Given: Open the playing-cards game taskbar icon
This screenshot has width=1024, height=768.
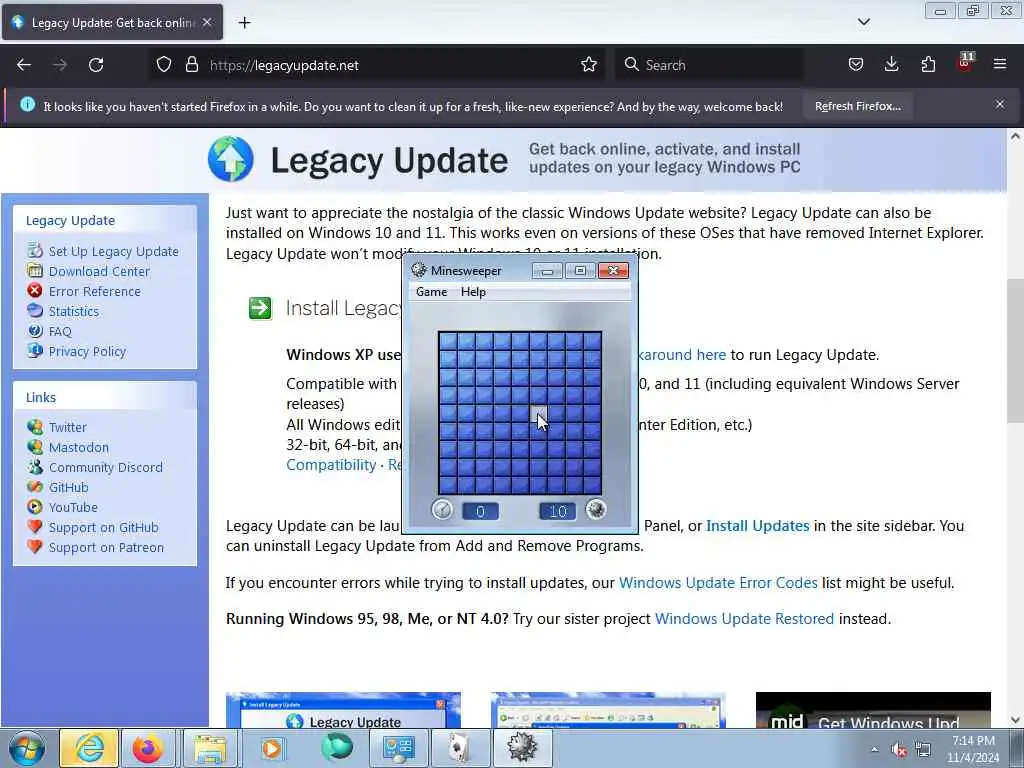Looking at the screenshot, I should [460, 748].
